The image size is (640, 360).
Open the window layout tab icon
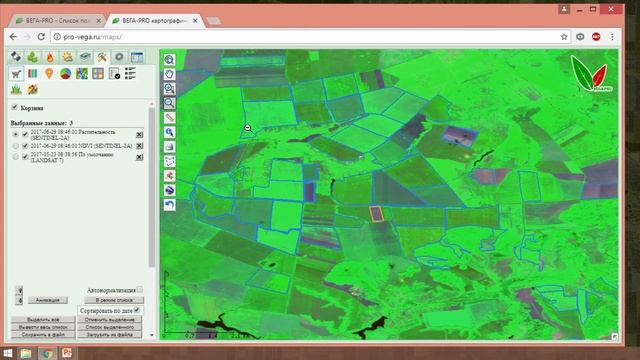[x=137, y=57]
